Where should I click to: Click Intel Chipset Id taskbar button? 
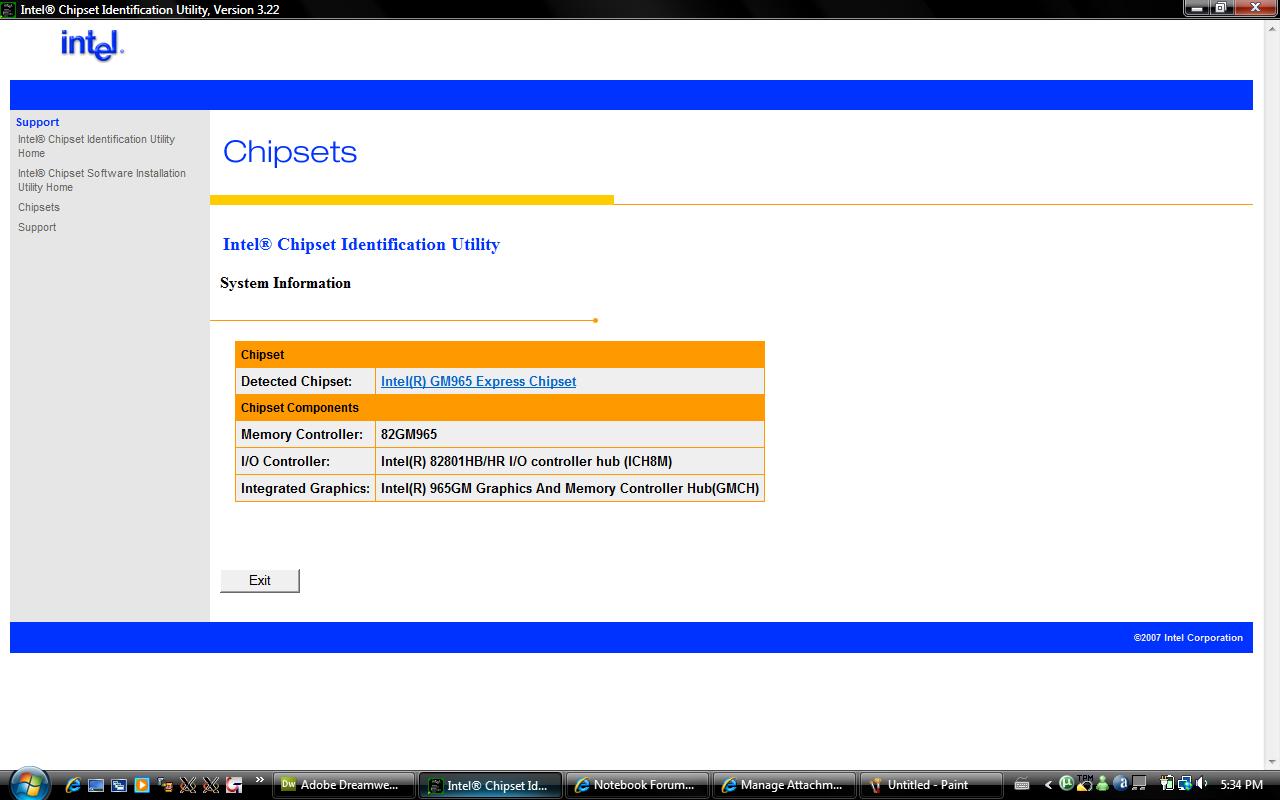point(490,785)
